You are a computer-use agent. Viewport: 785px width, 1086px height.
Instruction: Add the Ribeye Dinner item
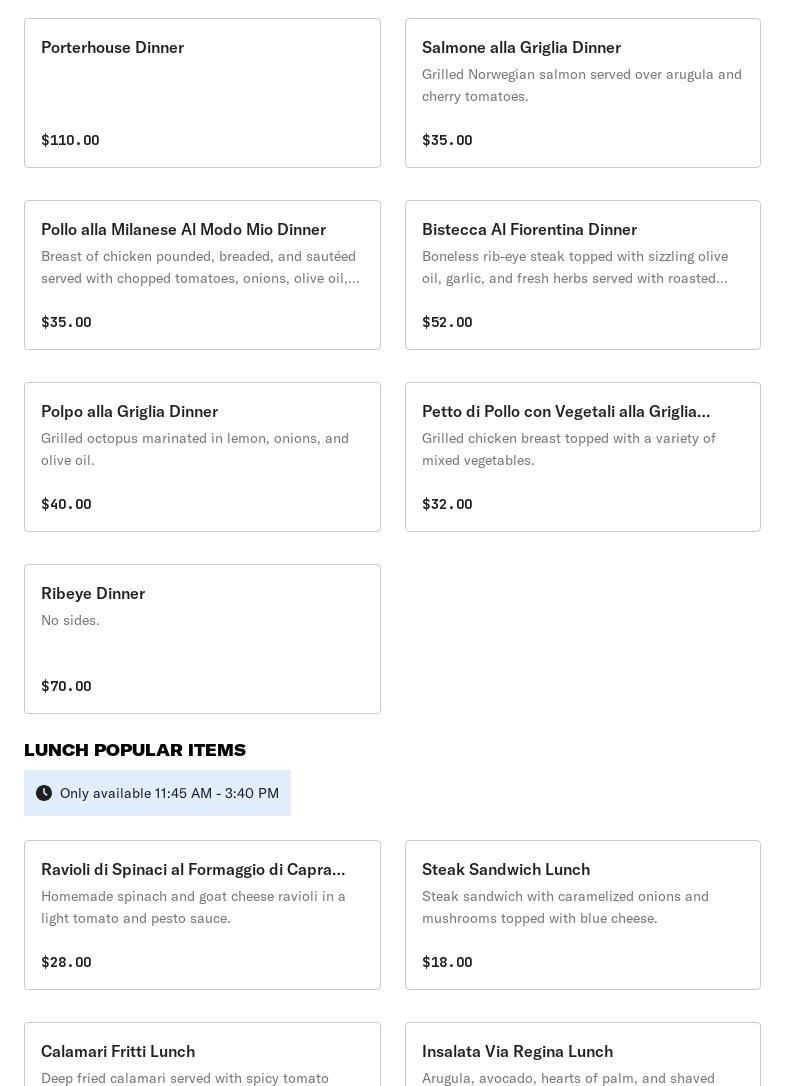tap(202, 639)
